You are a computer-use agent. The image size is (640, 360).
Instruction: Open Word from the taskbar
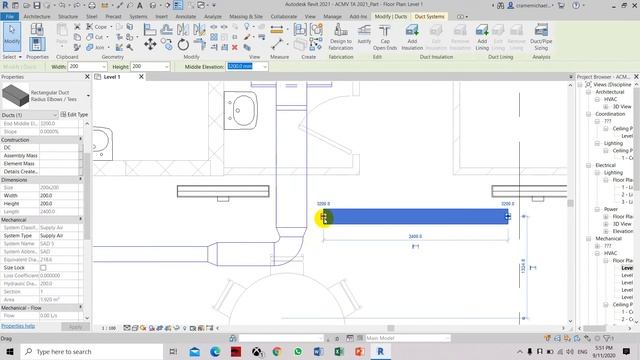pyautogui.click(x=318, y=351)
